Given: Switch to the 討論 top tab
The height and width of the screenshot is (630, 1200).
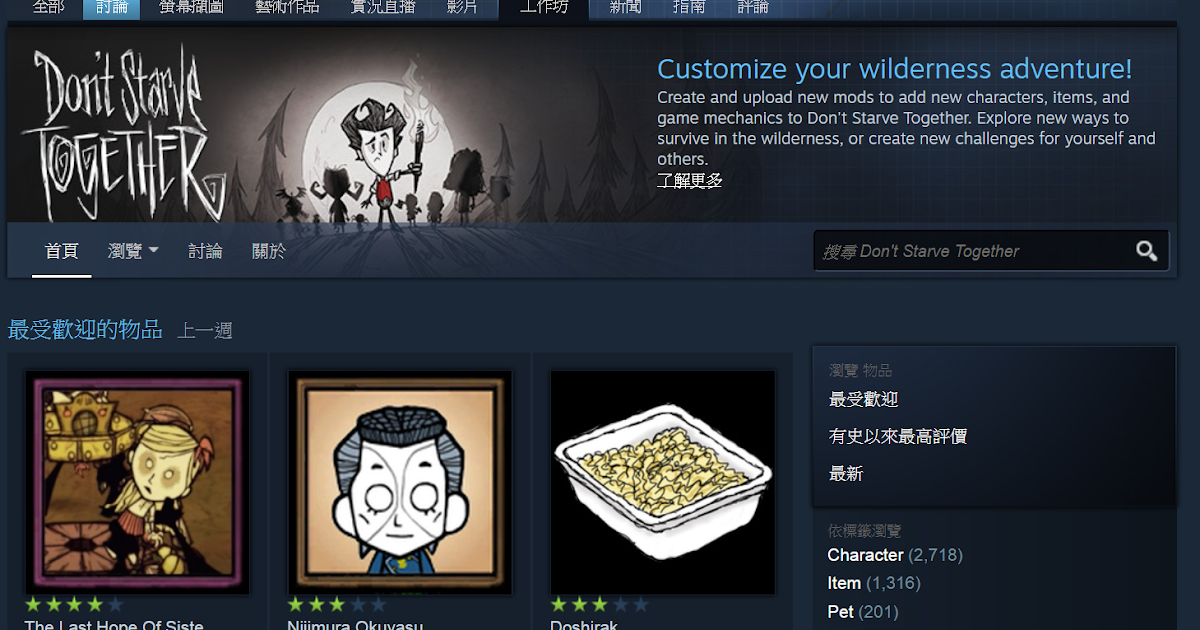Looking at the screenshot, I should 112,8.
